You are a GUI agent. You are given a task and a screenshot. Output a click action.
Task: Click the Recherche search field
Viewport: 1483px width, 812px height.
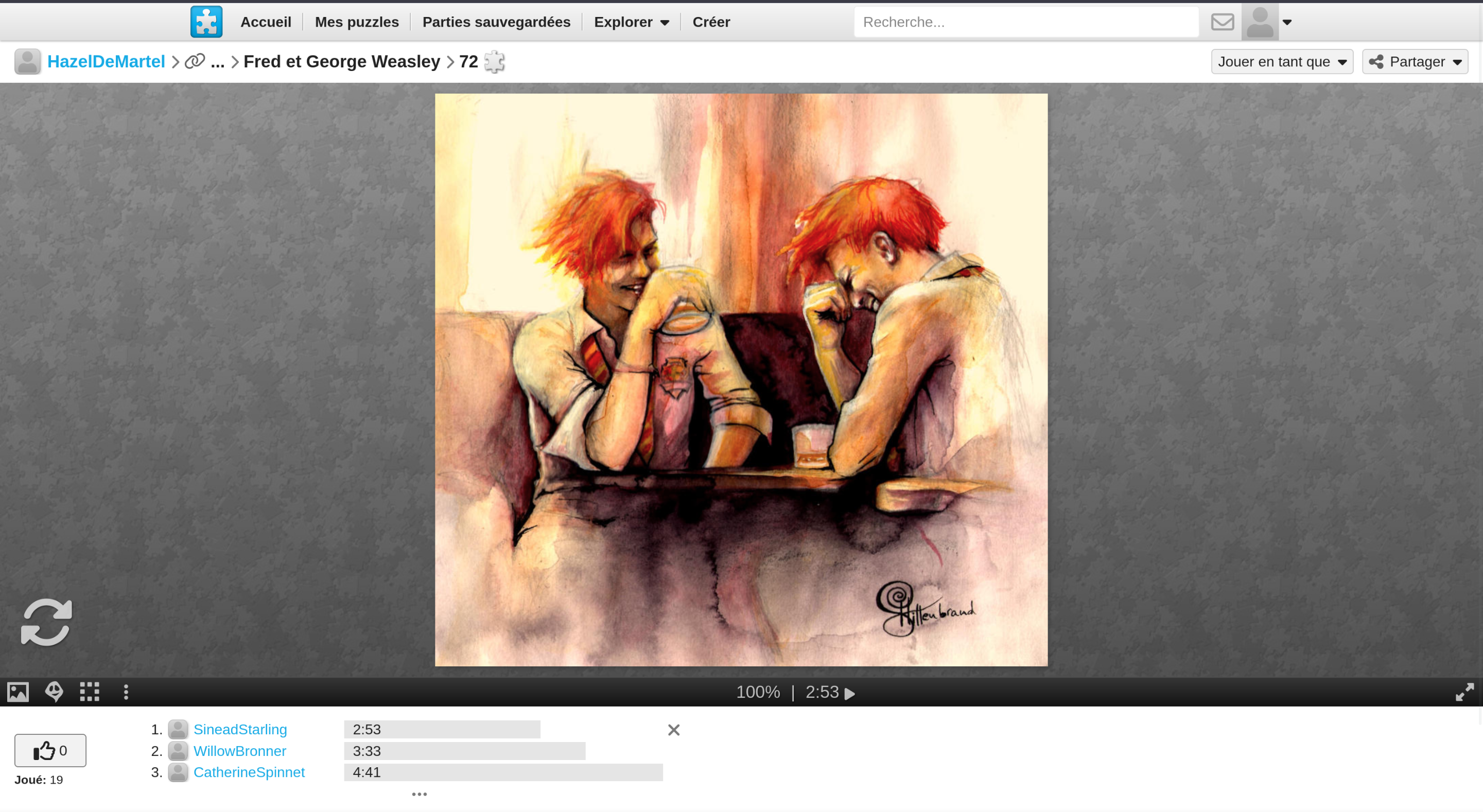click(1026, 22)
